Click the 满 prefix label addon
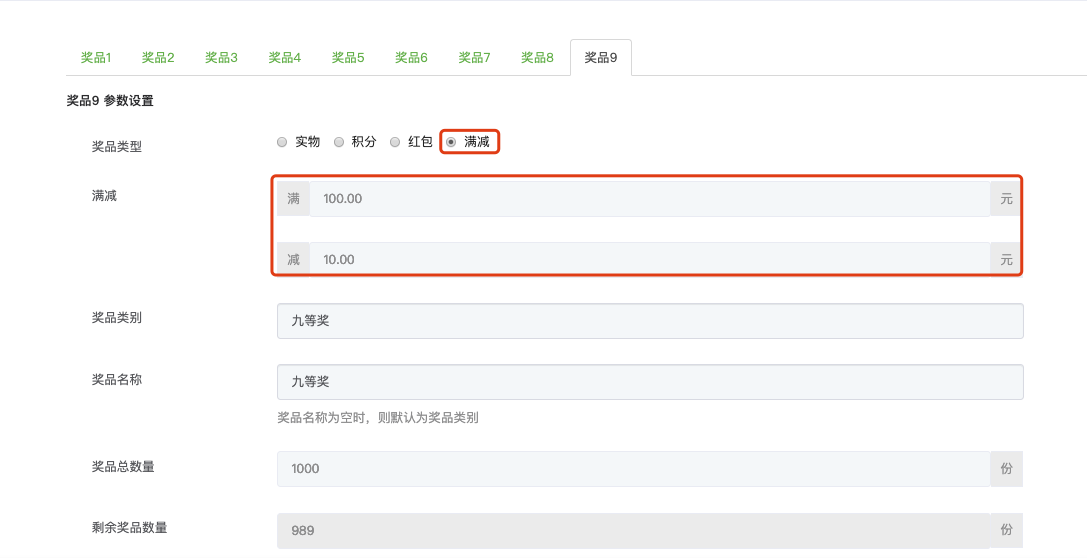 (x=294, y=199)
